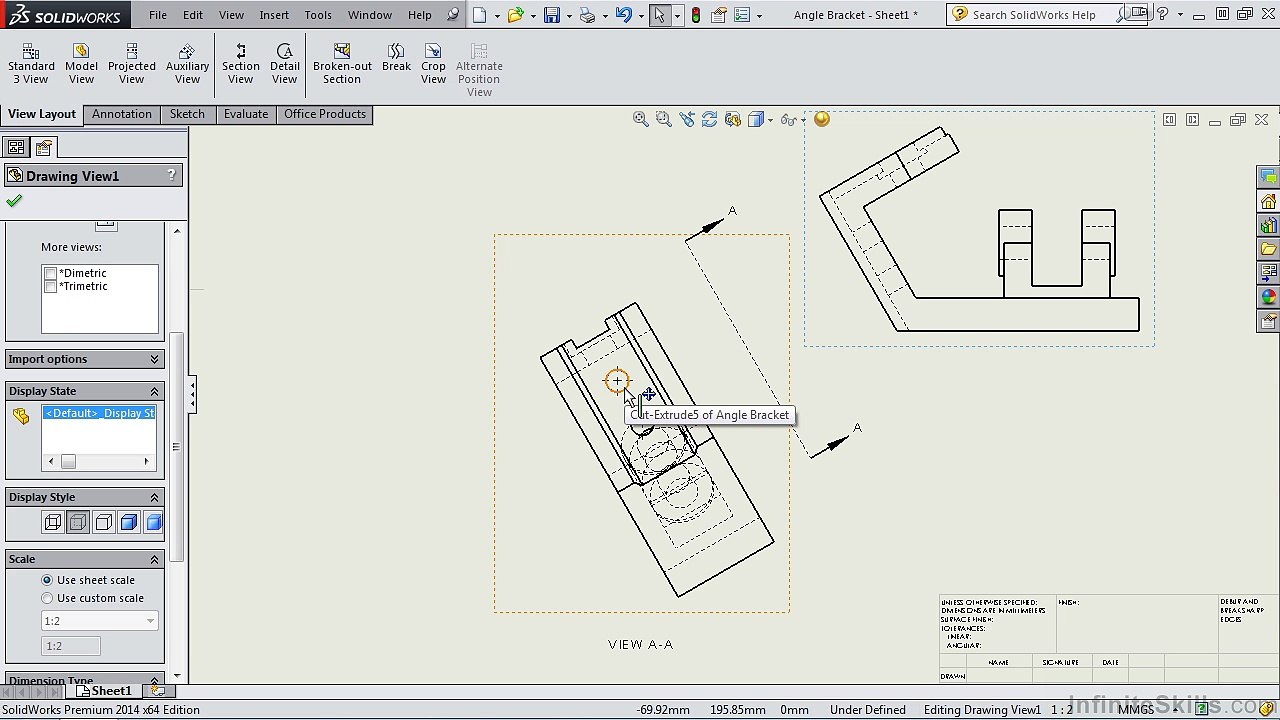Collapse the Display Style section

(154, 497)
